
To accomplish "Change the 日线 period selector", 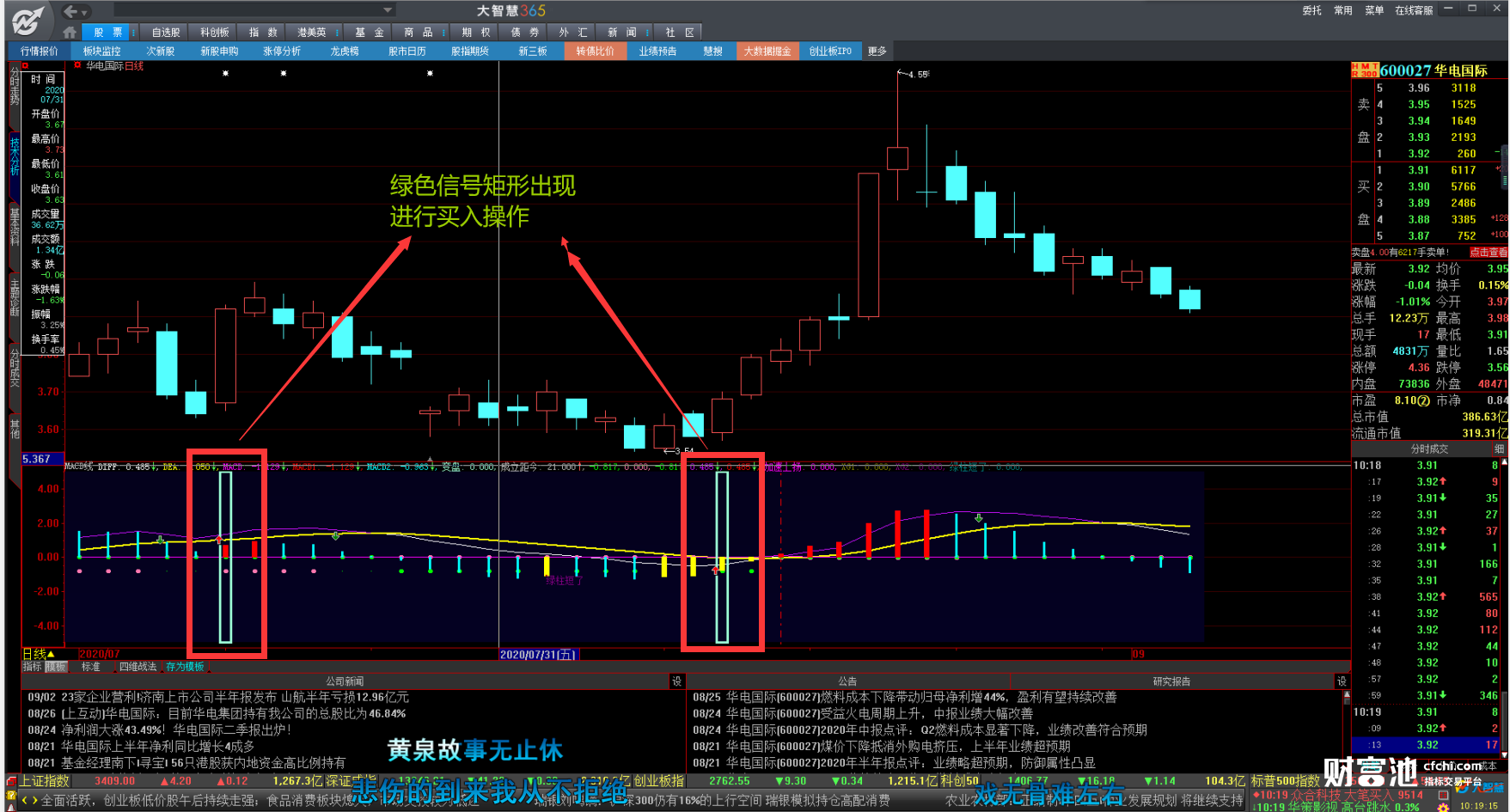I will [x=39, y=654].
